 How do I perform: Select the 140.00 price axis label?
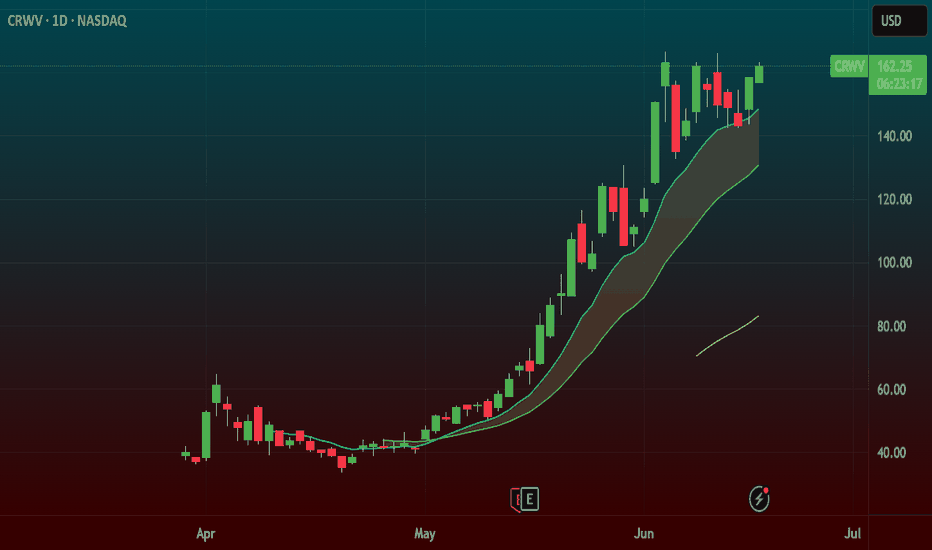[895, 136]
